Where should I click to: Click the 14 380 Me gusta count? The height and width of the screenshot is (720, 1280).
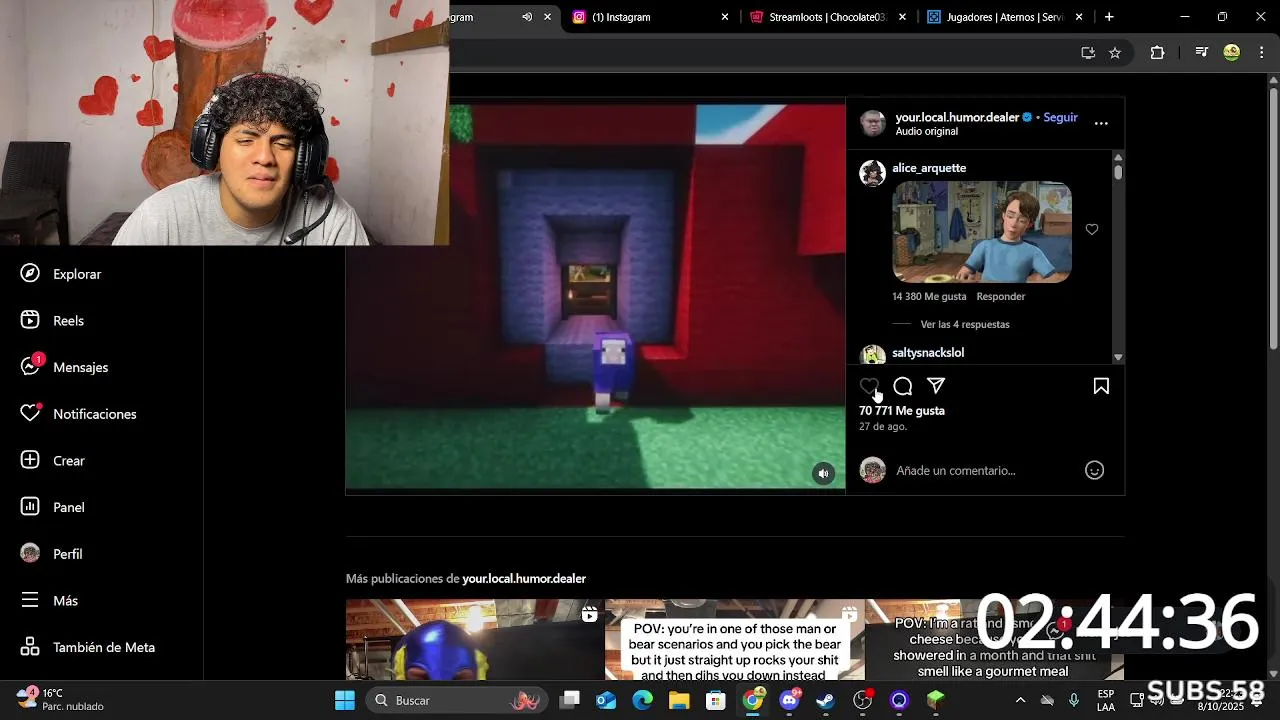(x=929, y=297)
